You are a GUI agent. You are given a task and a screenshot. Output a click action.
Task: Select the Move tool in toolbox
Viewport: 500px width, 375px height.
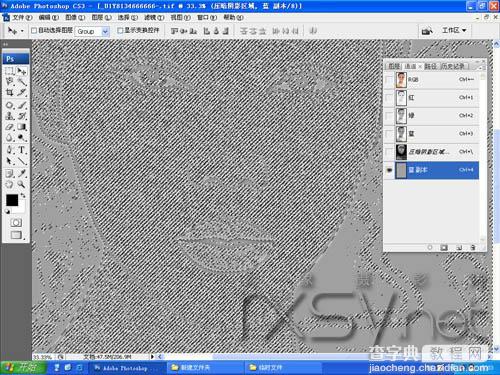22,71
